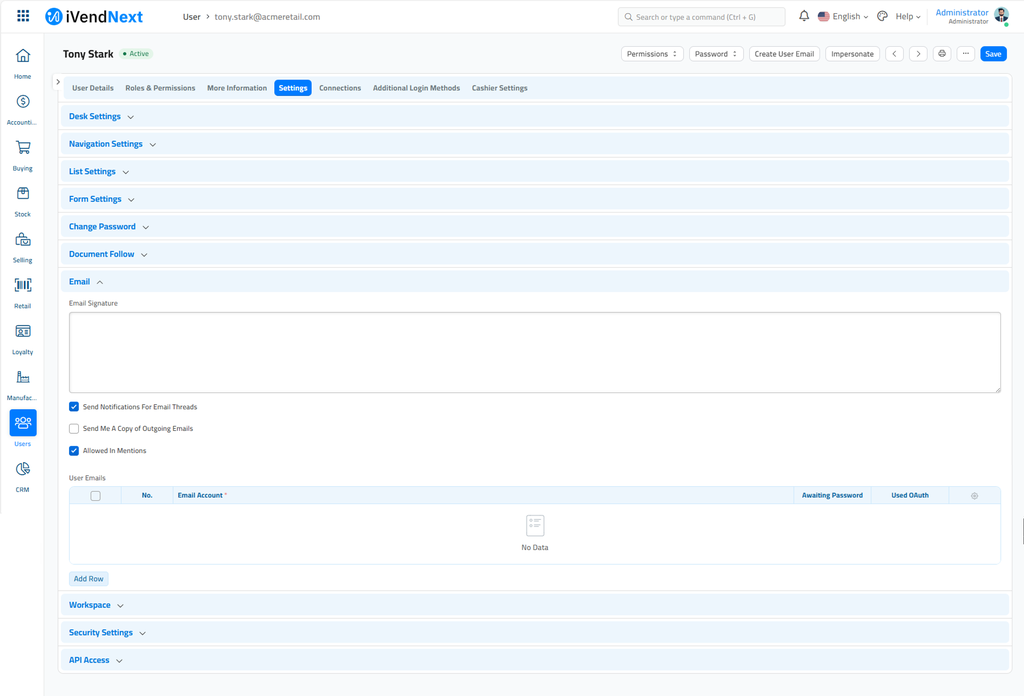This screenshot has height=696, width=1024.
Task: Open the Manufacturing module
Action: coord(23,385)
